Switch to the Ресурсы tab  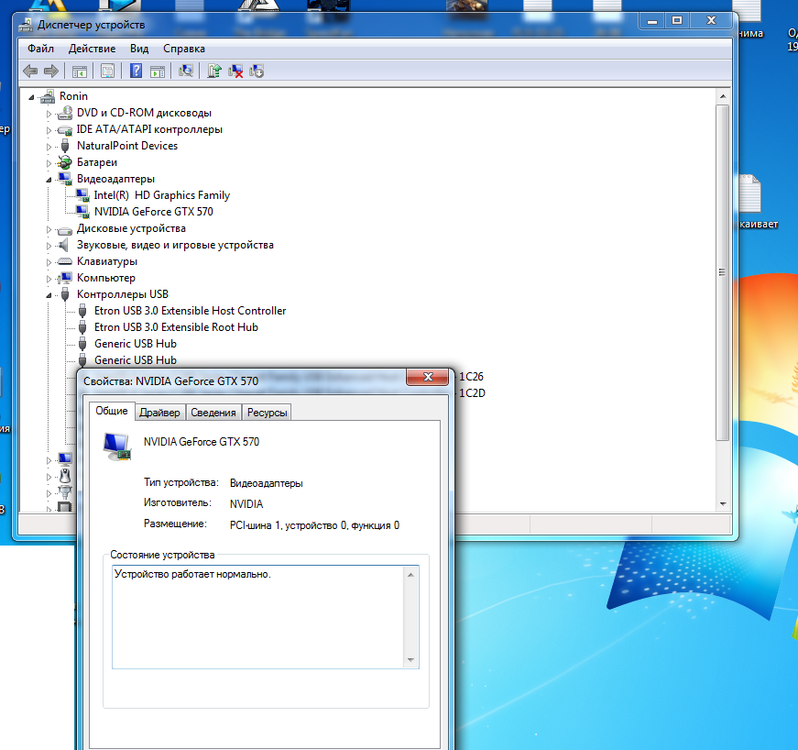(x=267, y=413)
